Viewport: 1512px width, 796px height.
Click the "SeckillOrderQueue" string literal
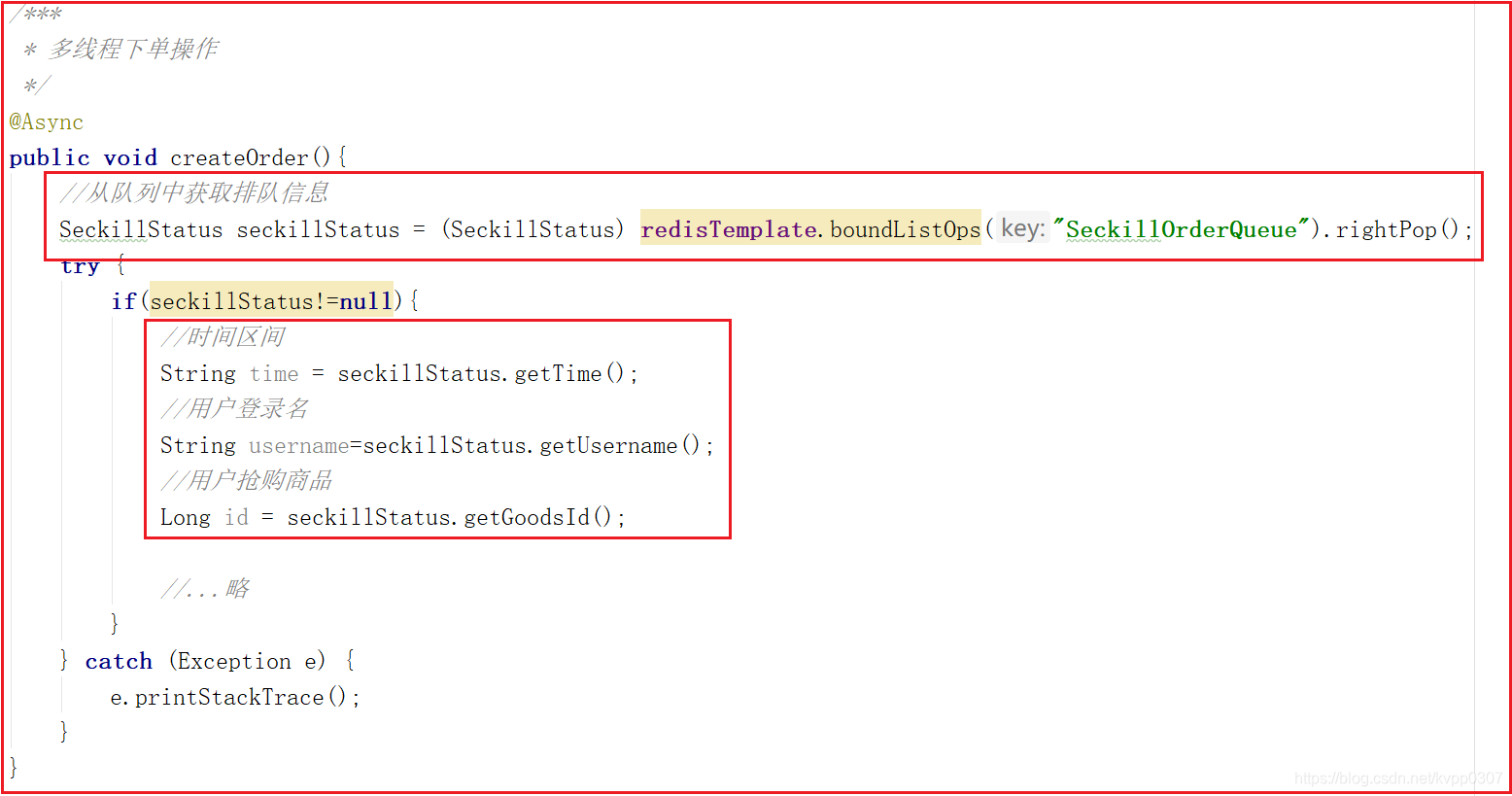[x=1181, y=229]
